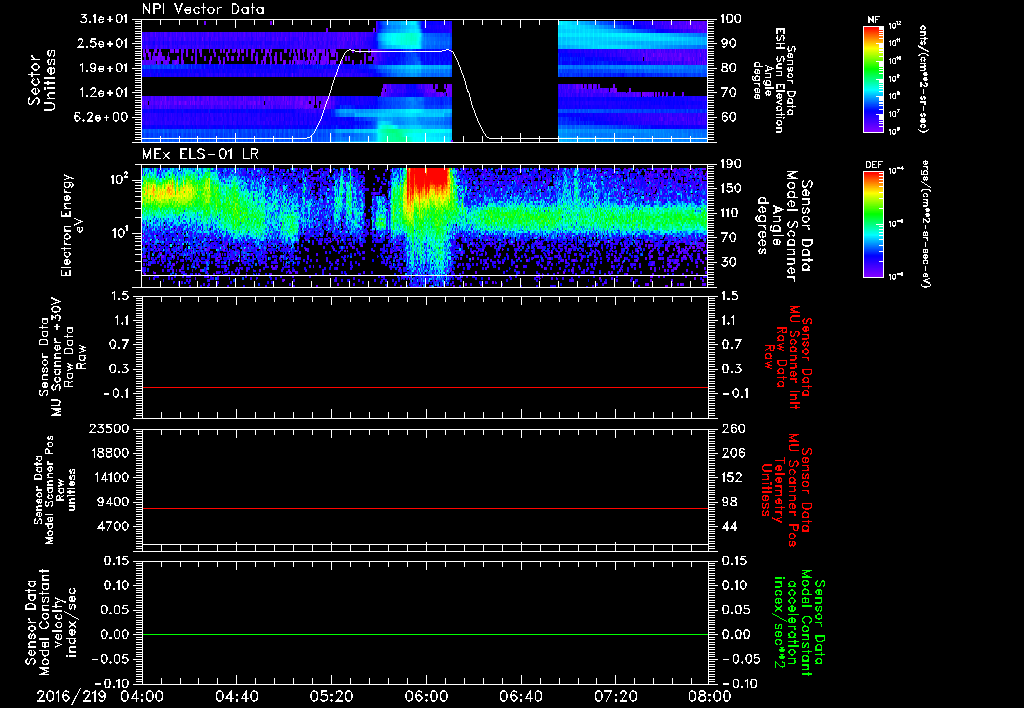This screenshot has width=1024, height=708.
Task: Select the "Sector Unitless" y-axis label
Action: [x=41, y=80]
